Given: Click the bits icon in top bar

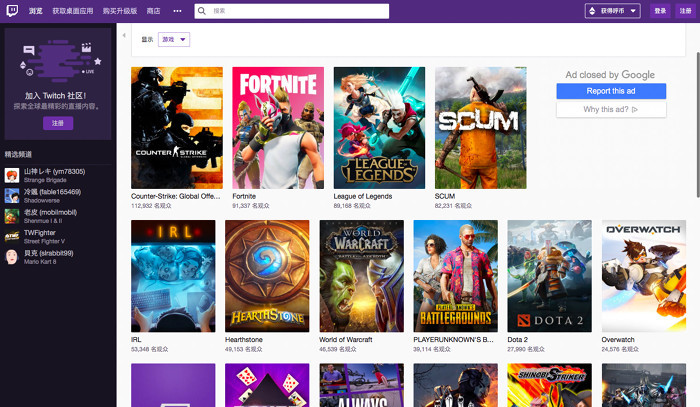Looking at the screenshot, I should 592,11.
